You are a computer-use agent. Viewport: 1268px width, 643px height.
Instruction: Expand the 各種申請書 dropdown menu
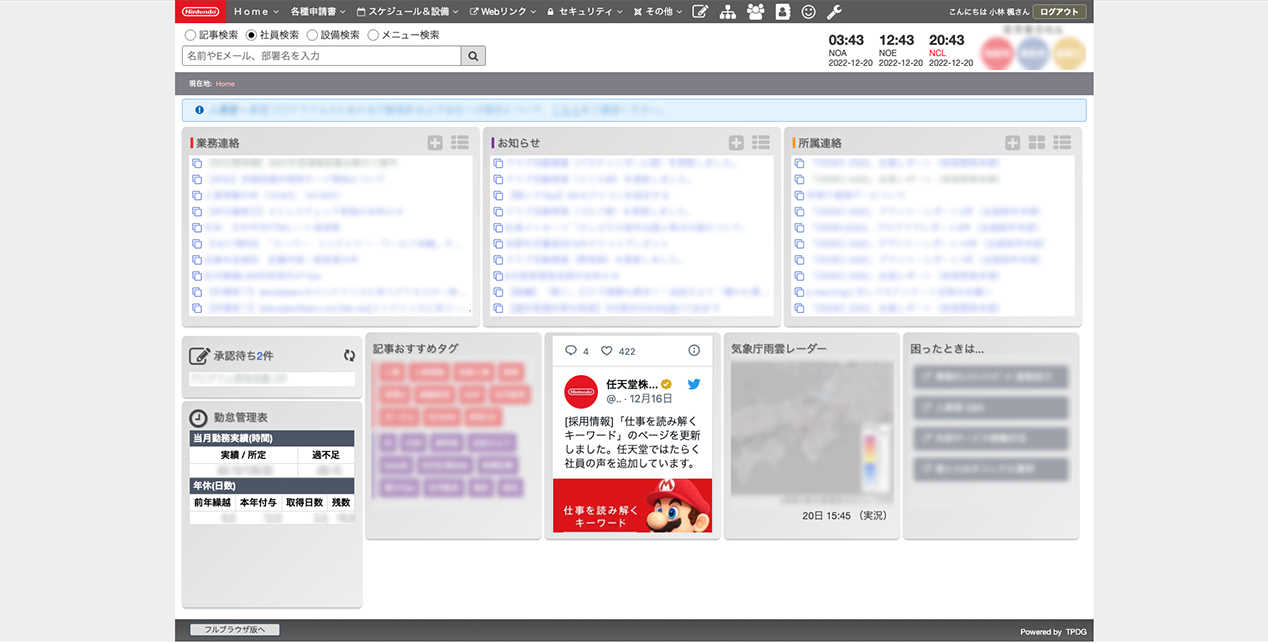pyautogui.click(x=317, y=12)
